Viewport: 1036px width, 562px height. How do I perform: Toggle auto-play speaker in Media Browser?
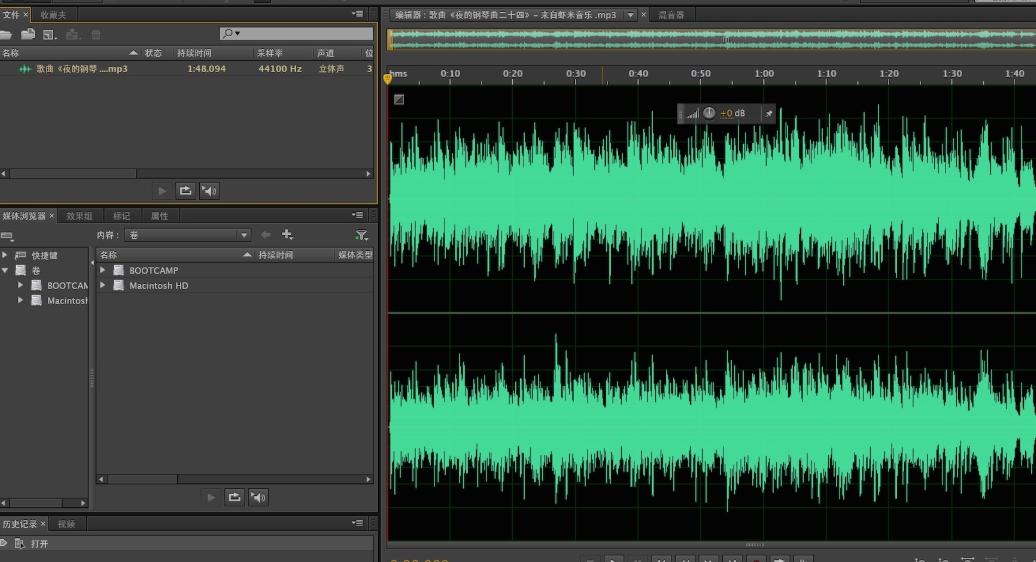tap(258, 497)
